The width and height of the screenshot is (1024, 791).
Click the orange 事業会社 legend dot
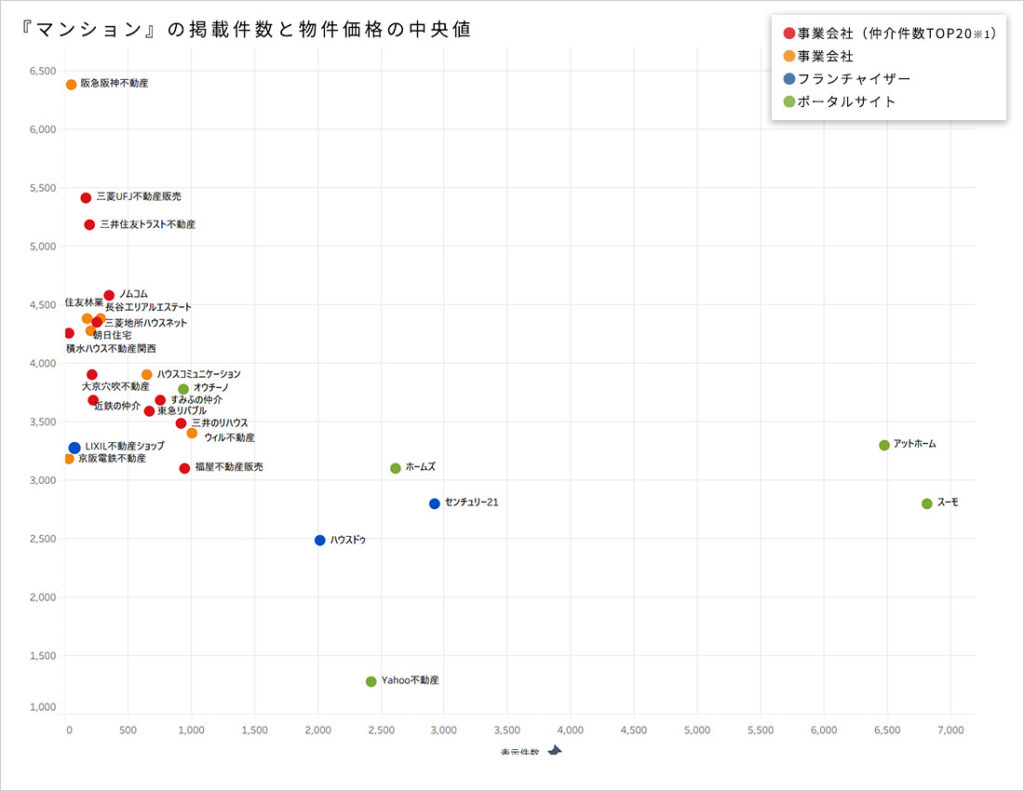click(x=789, y=57)
